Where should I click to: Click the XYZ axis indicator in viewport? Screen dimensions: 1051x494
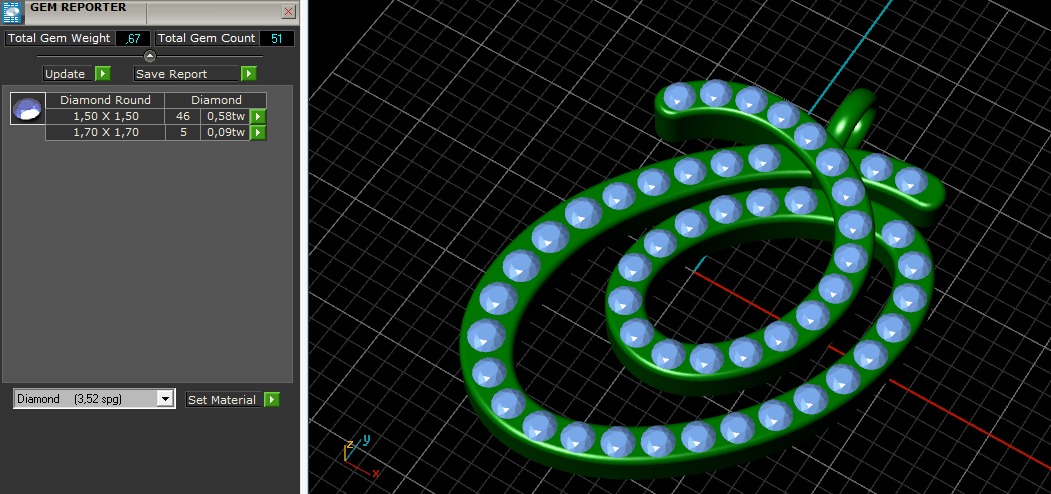[359, 457]
